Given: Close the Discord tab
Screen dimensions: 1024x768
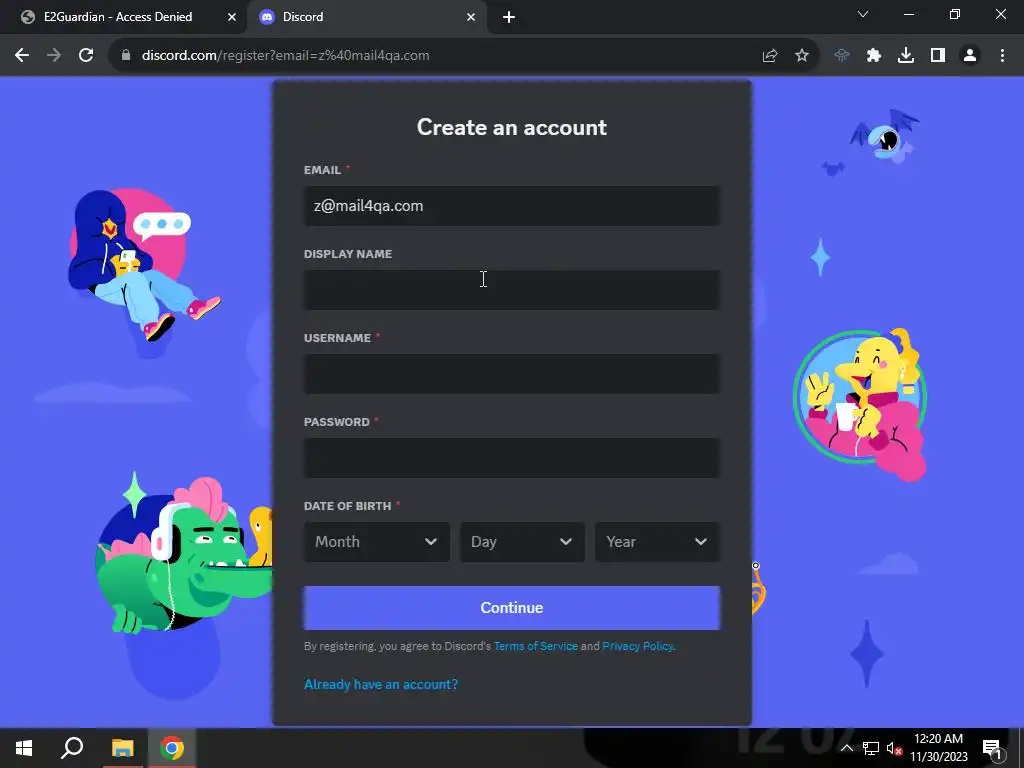Looking at the screenshot, I should pyautogui.click(x=471, y=17).
